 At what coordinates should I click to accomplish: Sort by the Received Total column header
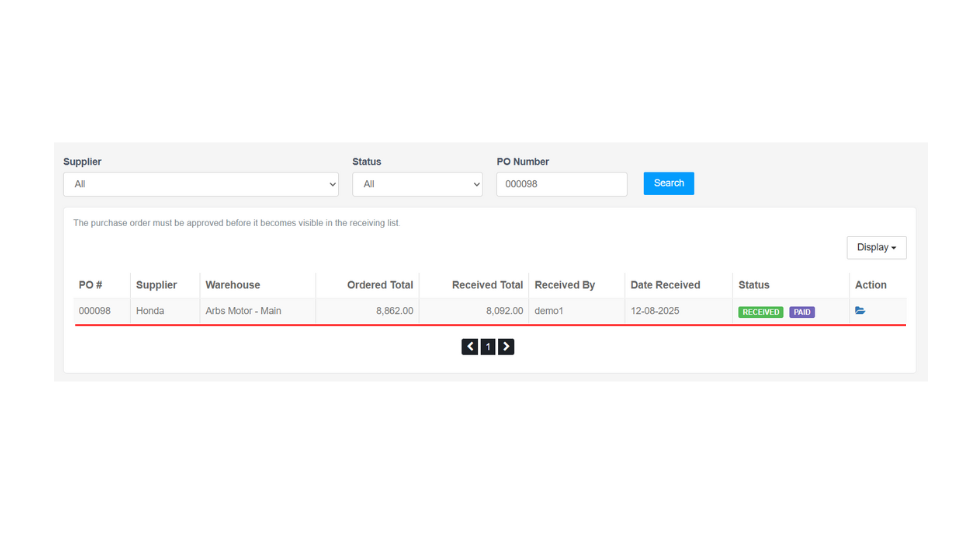pos(487,285)
